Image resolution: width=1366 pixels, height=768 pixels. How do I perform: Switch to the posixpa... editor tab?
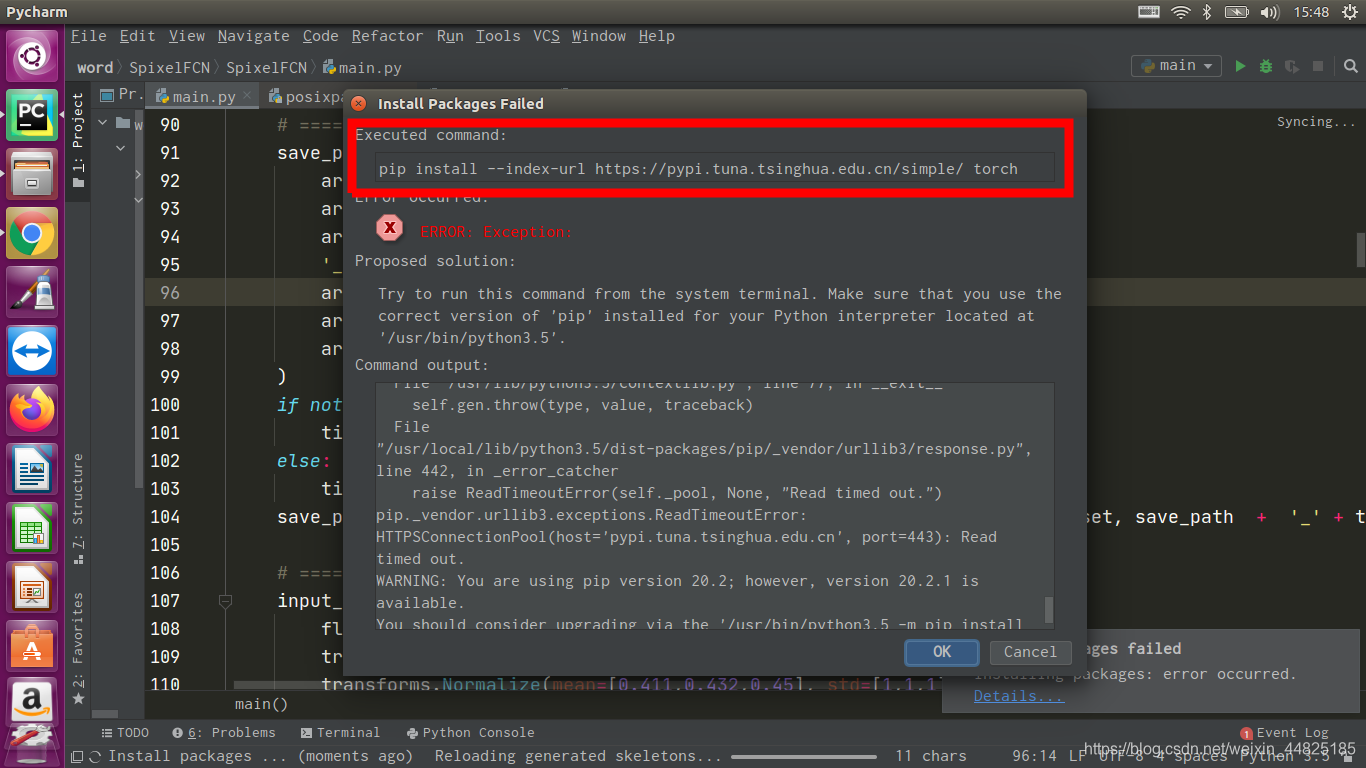pyautogui.click(x=305, y=96)
